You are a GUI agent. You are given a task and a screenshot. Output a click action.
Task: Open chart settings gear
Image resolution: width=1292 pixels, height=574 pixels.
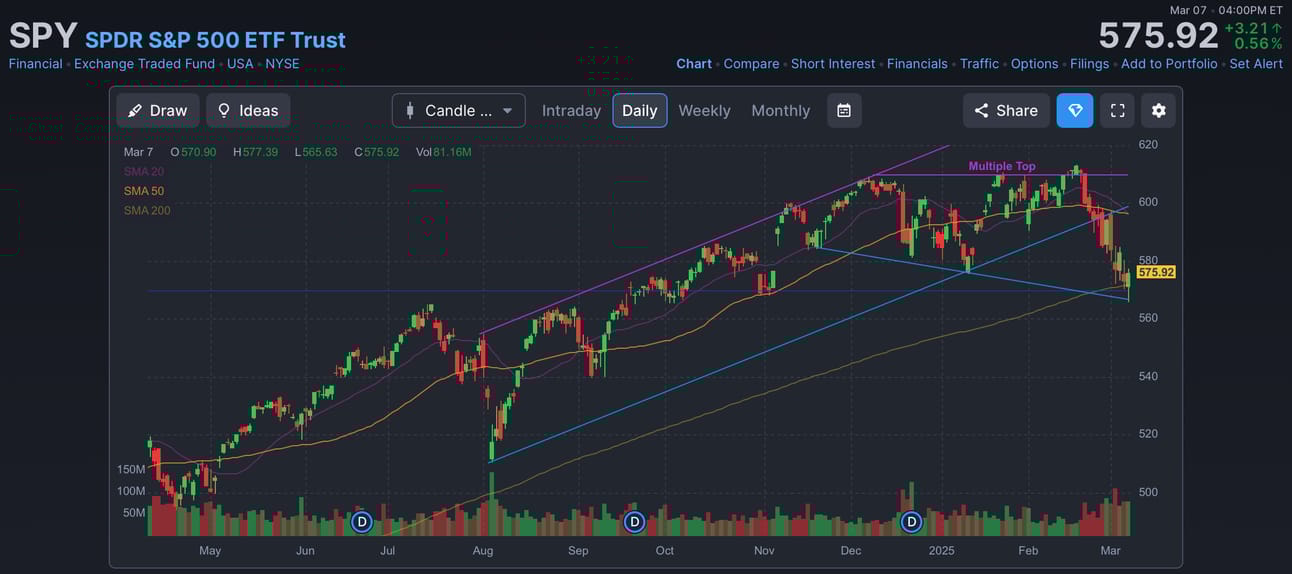tap(1159, 110)
